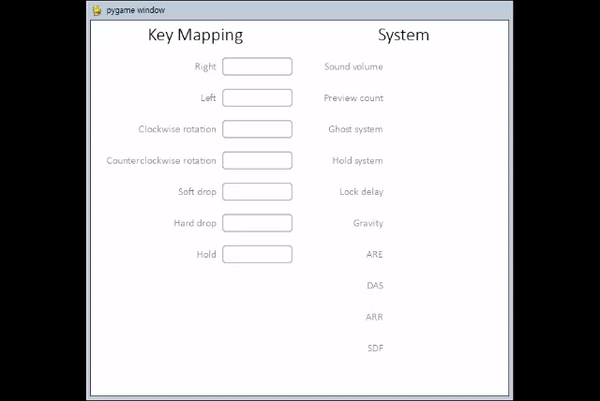Select the Clockwise rotation key input box
The width and height of the screenshot is (600, 401).
pos(257,129)
